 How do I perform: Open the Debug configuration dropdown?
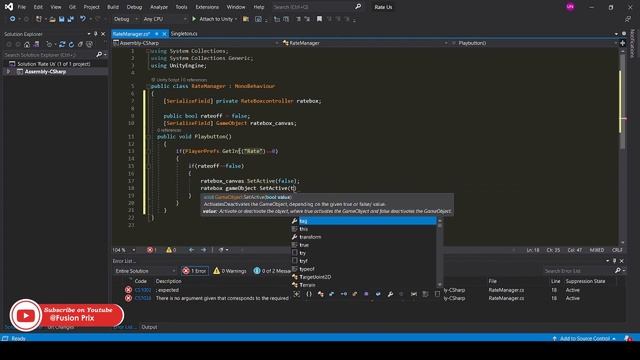coord(125,19)
